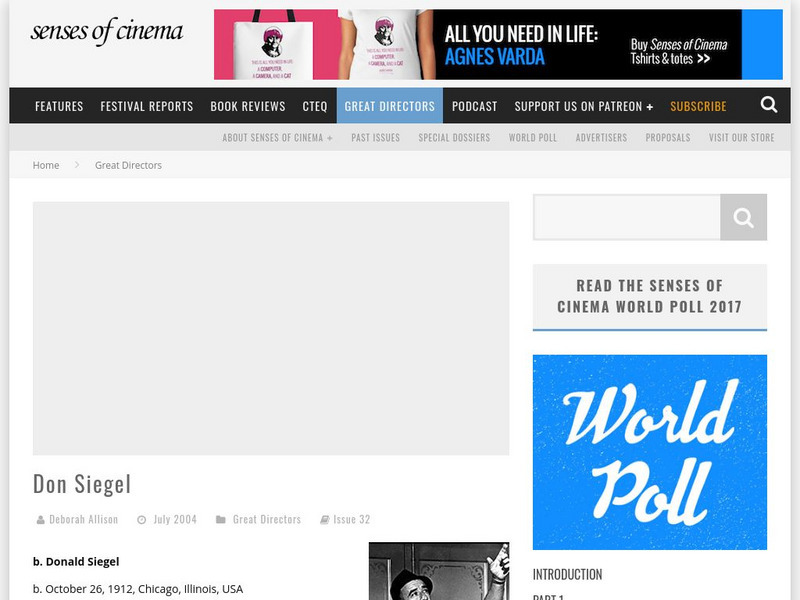Open Special Dossiers link
Screen dimensions: 800x600
(454, 138)
